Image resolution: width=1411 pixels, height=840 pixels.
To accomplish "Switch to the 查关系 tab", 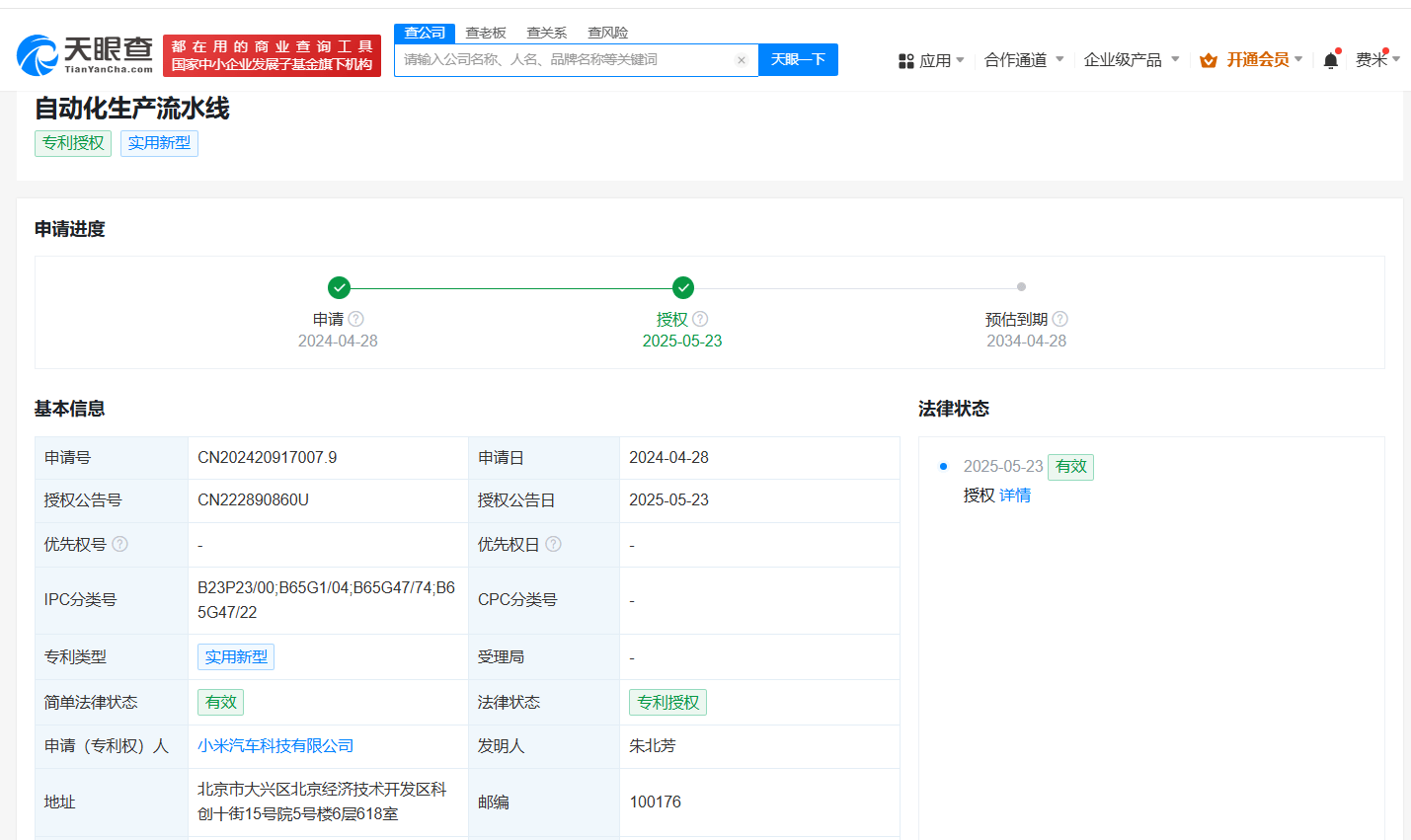I will pyautogui.click(x=546, y=33).
